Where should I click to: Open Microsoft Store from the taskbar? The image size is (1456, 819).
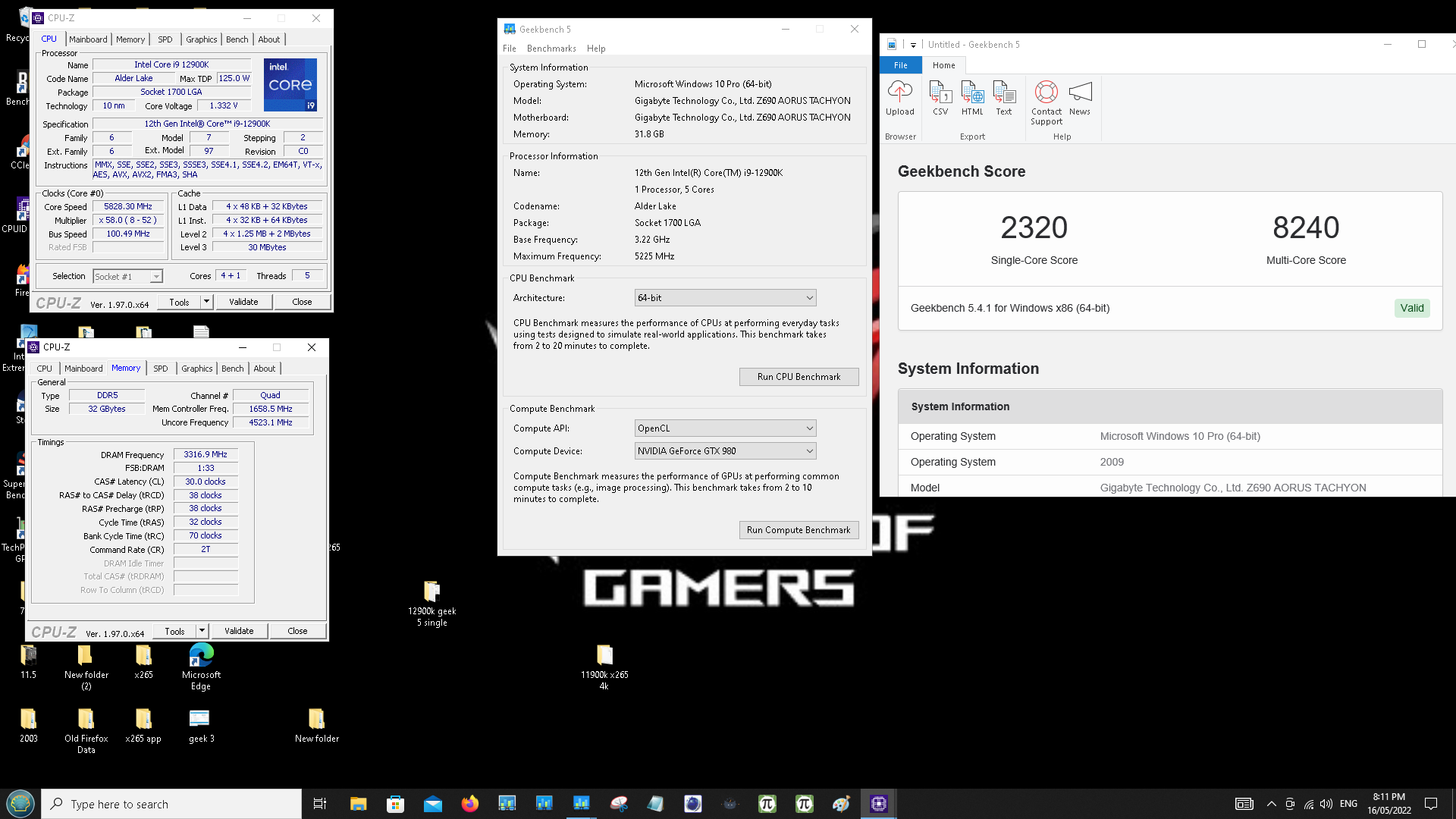(395, 804)
